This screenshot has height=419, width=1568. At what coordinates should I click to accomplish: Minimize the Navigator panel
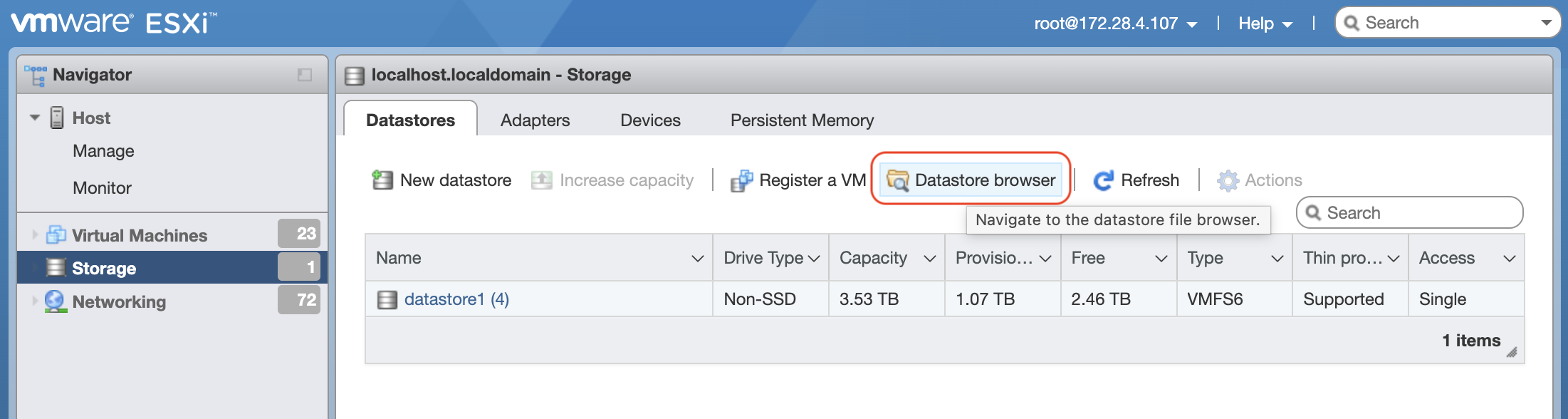pos(305,75)
